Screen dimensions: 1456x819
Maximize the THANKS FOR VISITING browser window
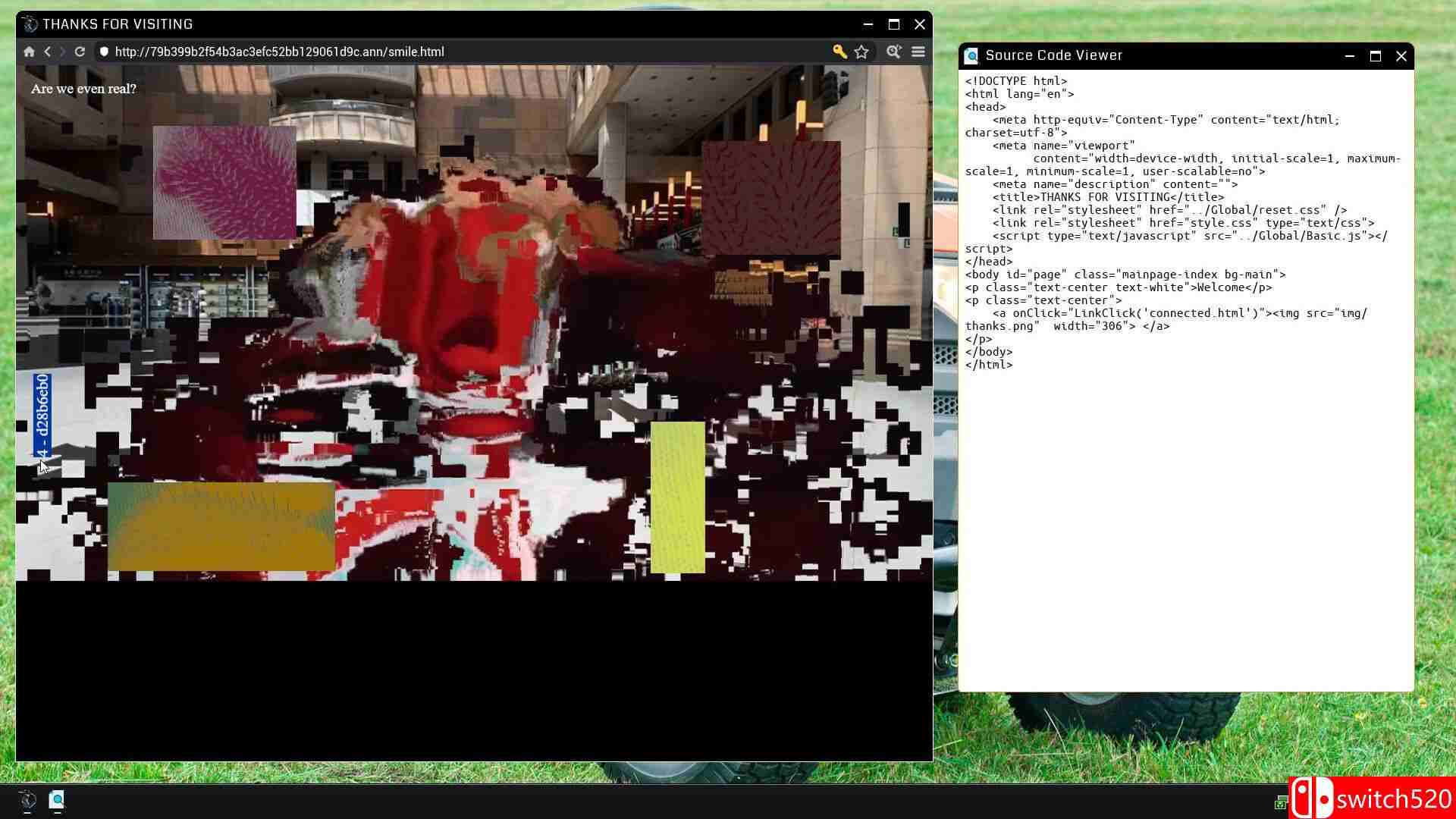894,24
